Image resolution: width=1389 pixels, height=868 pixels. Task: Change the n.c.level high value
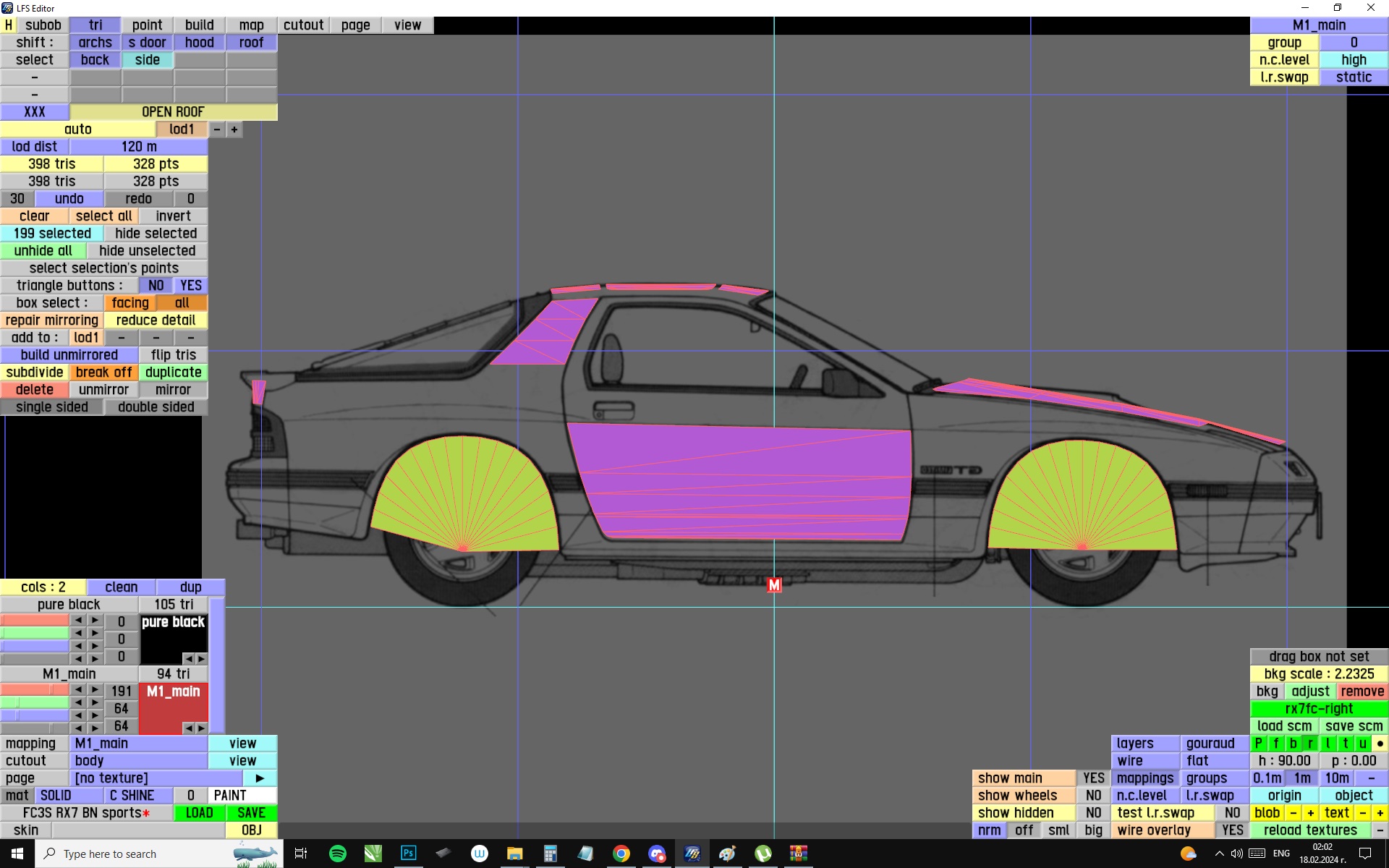click(x=1354, y=60)
